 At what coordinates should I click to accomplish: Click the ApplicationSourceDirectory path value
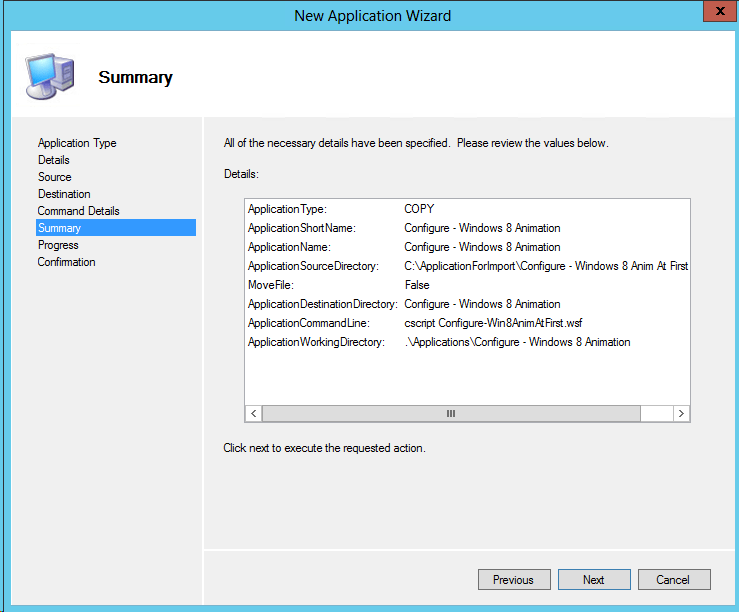[x=545, y=266]
